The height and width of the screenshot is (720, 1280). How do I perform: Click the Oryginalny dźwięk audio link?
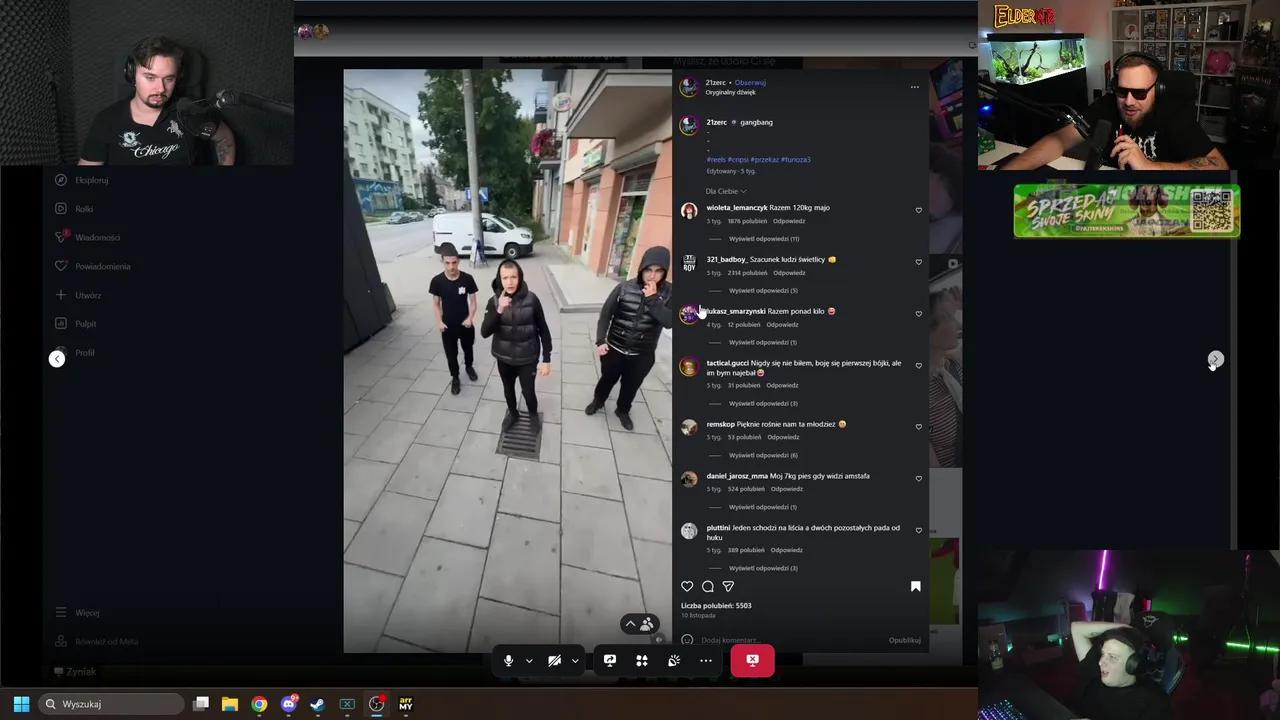click(x=730, y=92)
